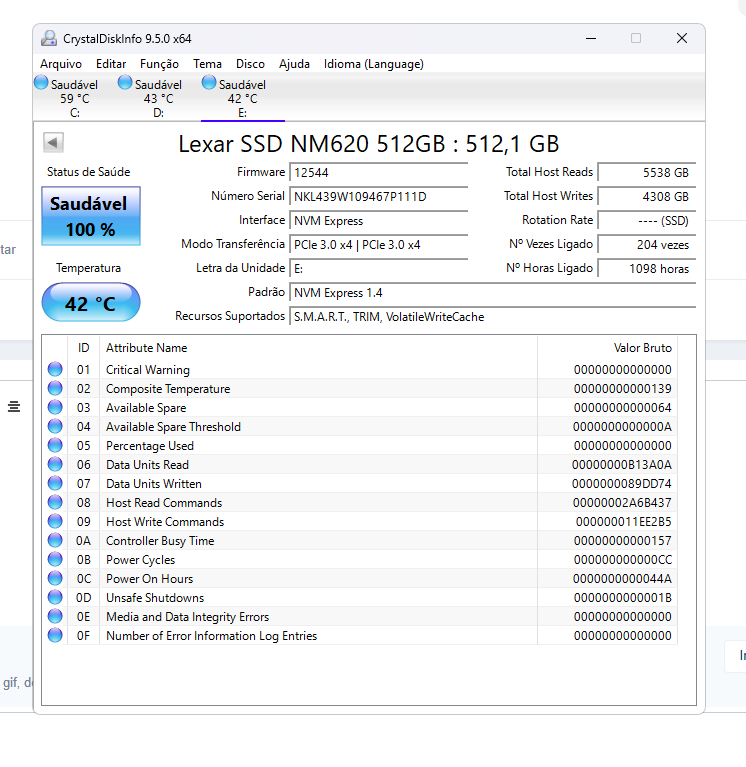Select the Composite Temperature attribute row

tap(360, 388)
